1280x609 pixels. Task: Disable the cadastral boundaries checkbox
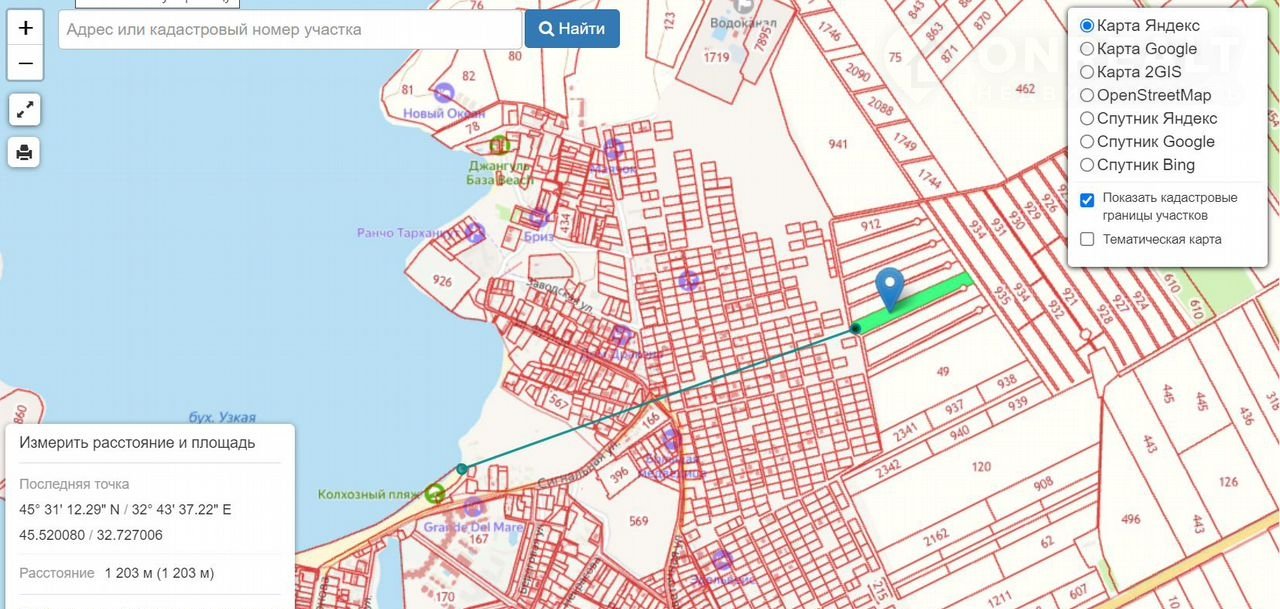(1087, 199)
